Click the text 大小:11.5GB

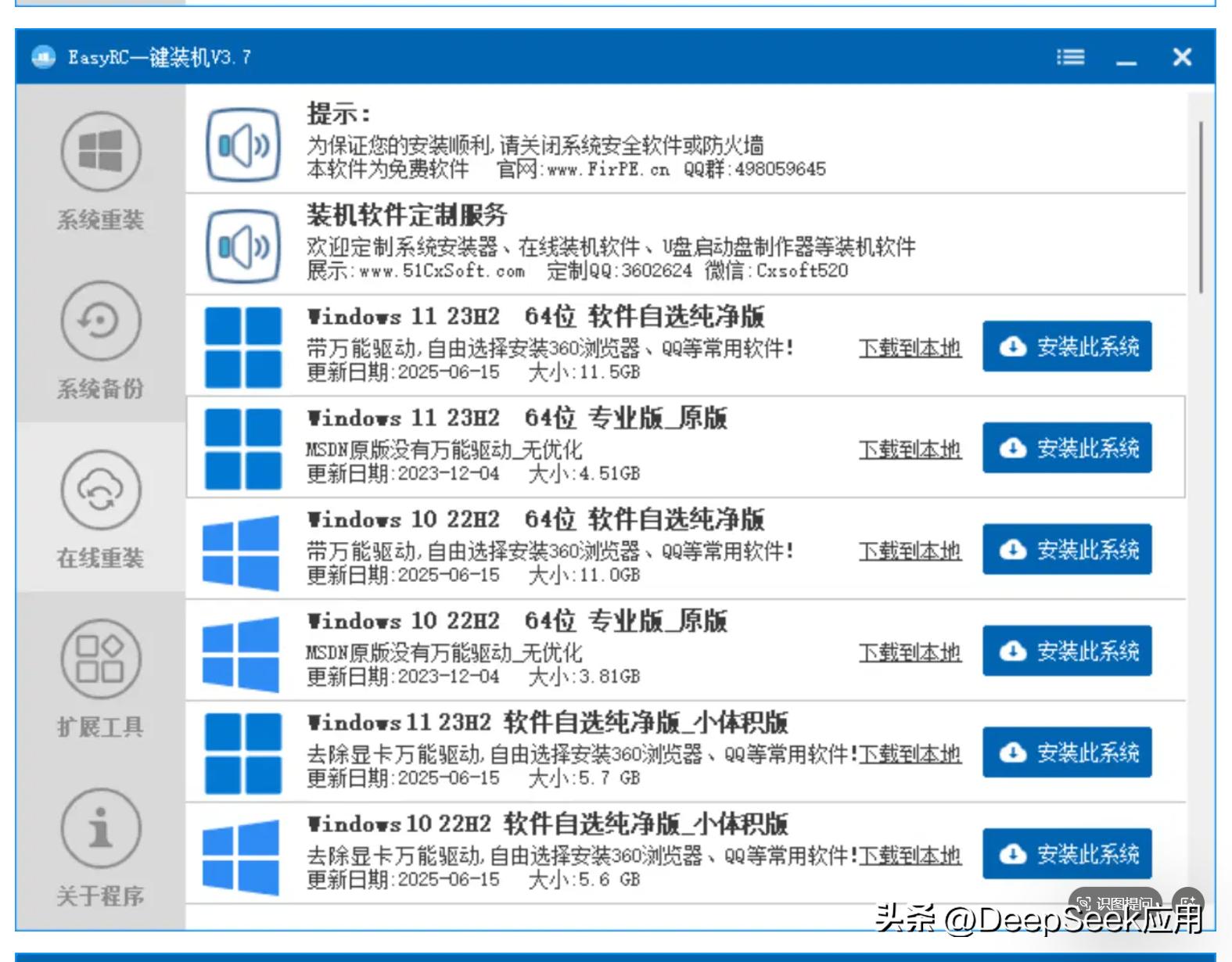click(584, 372)
